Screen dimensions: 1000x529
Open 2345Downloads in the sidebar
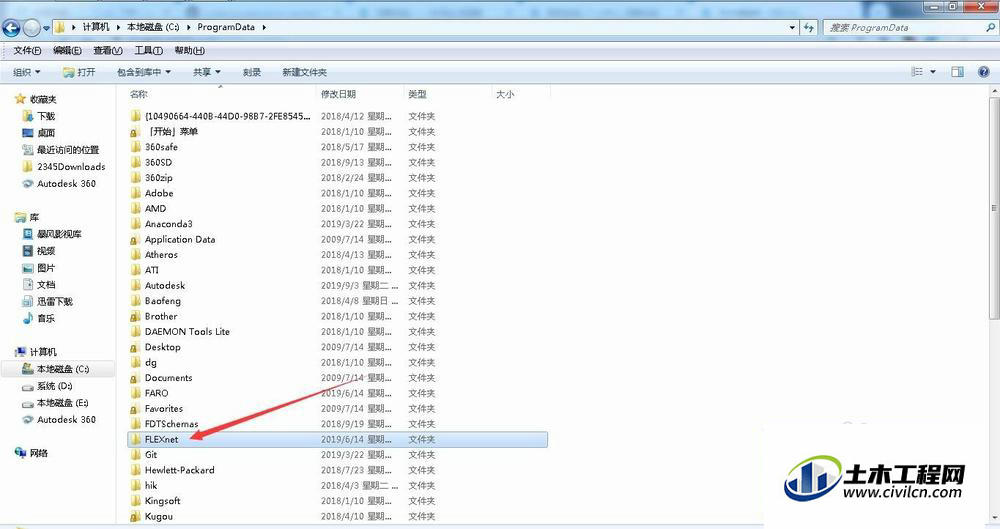click(x=71, y=167)
